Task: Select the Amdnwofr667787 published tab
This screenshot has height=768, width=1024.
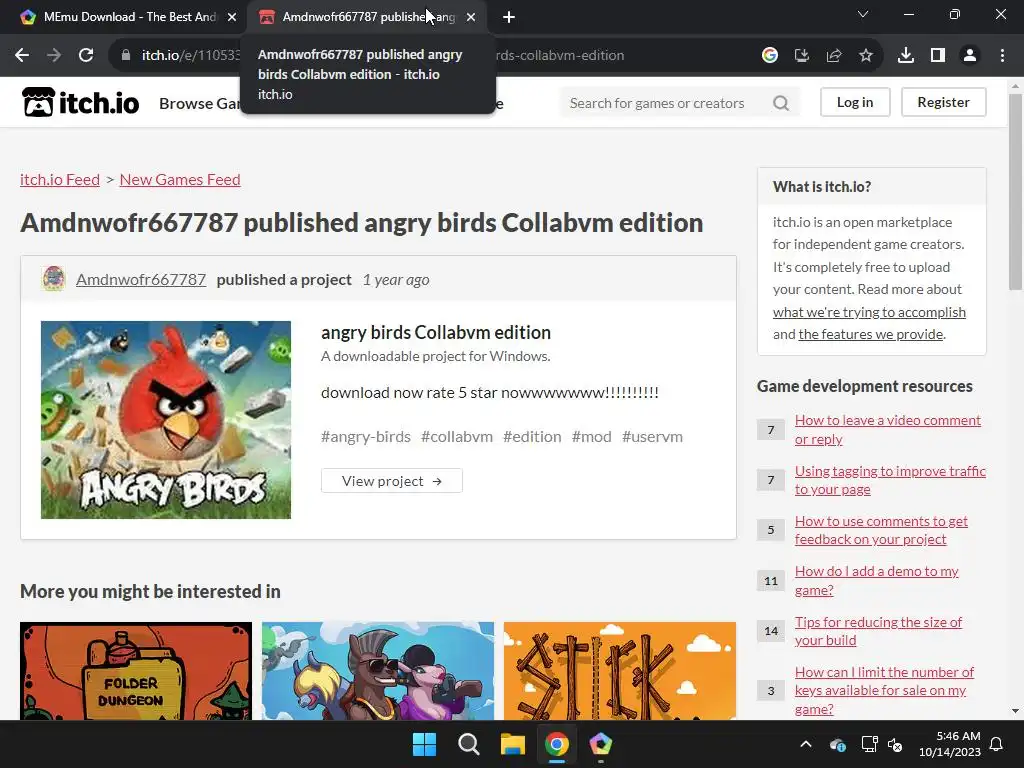Action: pos(368,17)
